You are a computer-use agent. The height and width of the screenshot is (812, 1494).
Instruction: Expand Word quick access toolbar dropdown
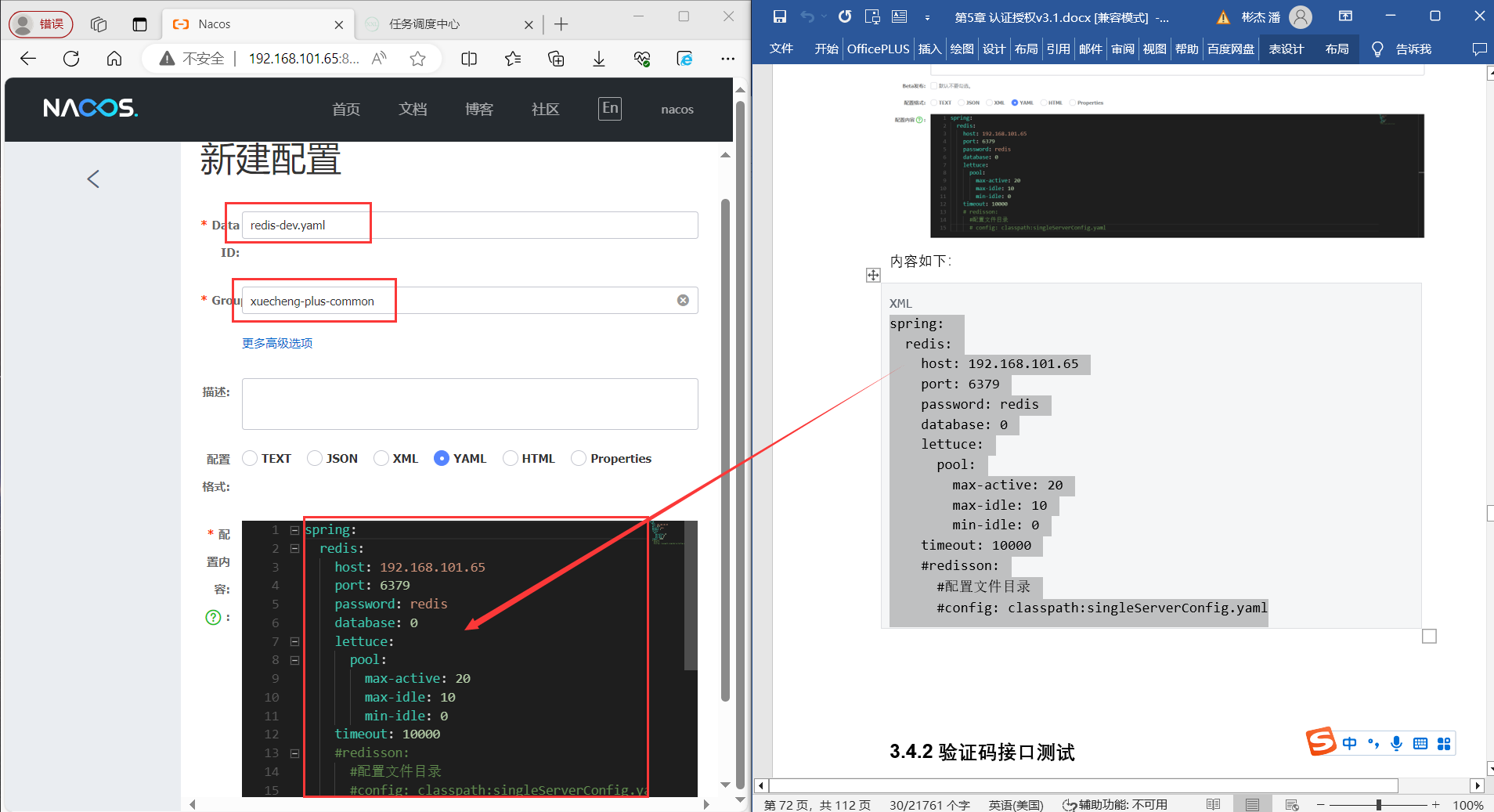(x=927, y=17)
